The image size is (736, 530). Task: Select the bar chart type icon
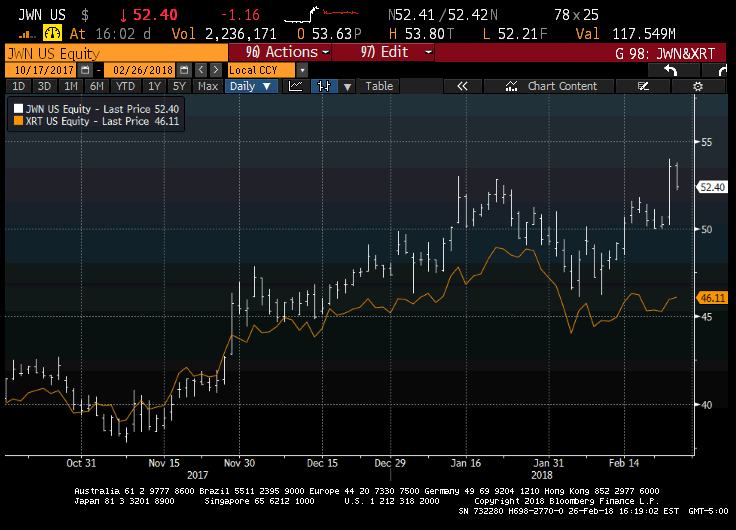pyautogui.click(x=324, y=86)
